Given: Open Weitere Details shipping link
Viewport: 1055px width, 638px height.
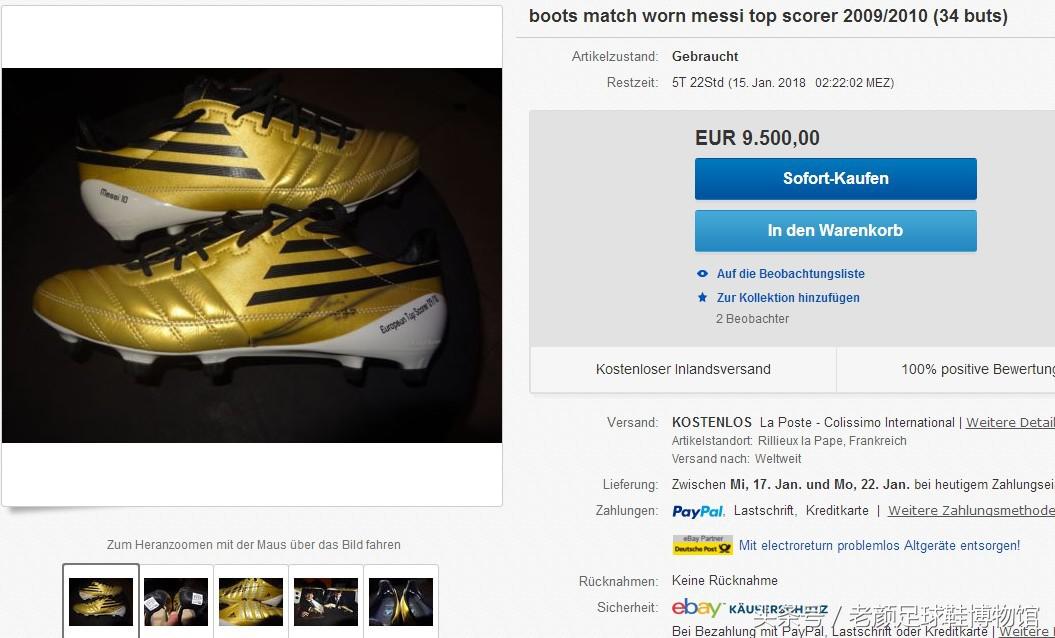Looking at the screenshot, I should 1009,423.
